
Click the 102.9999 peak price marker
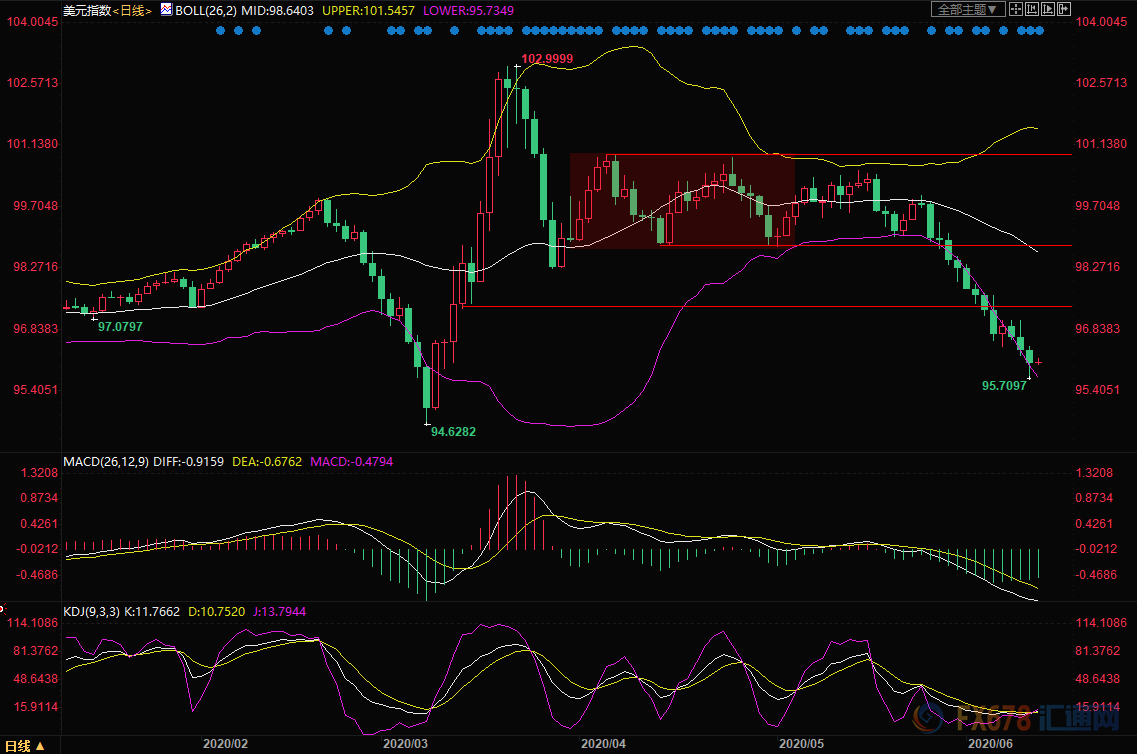point(547,59)
